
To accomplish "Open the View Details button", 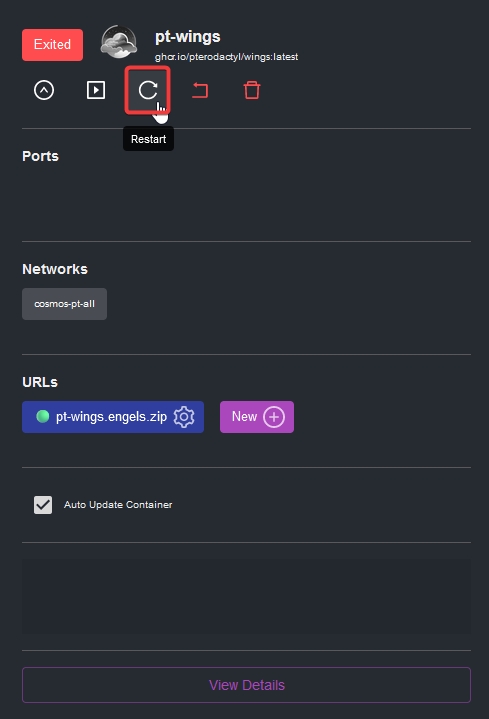I will [246, 685].
